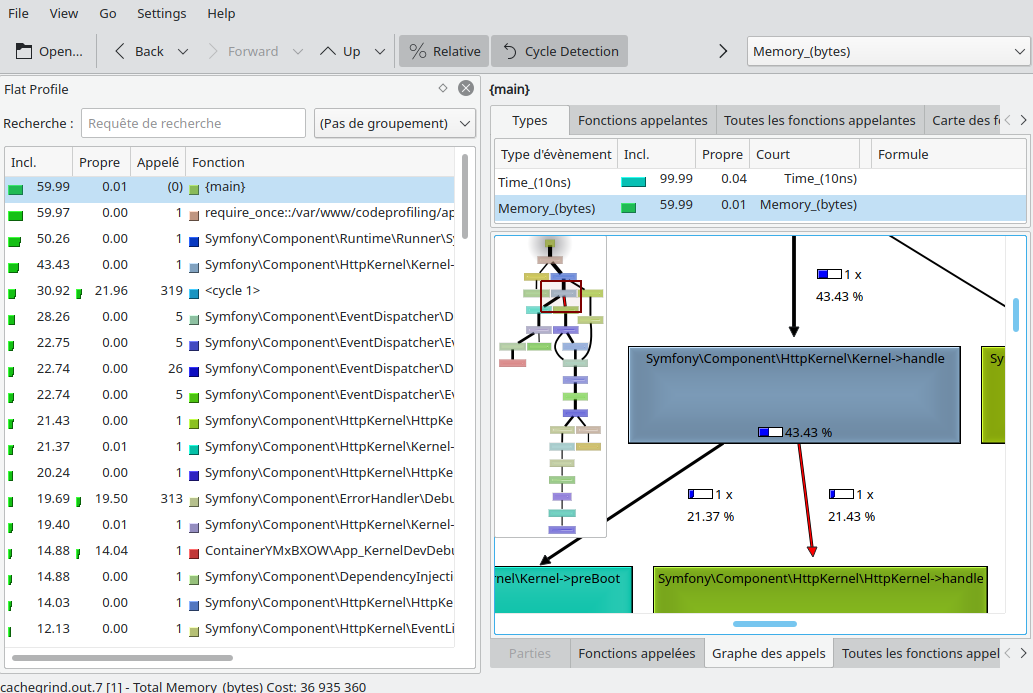Open the Forward history dropdown arrow
Viewport: 1033px width, 693px height.
pyautogui.click(x=298, y=51)
